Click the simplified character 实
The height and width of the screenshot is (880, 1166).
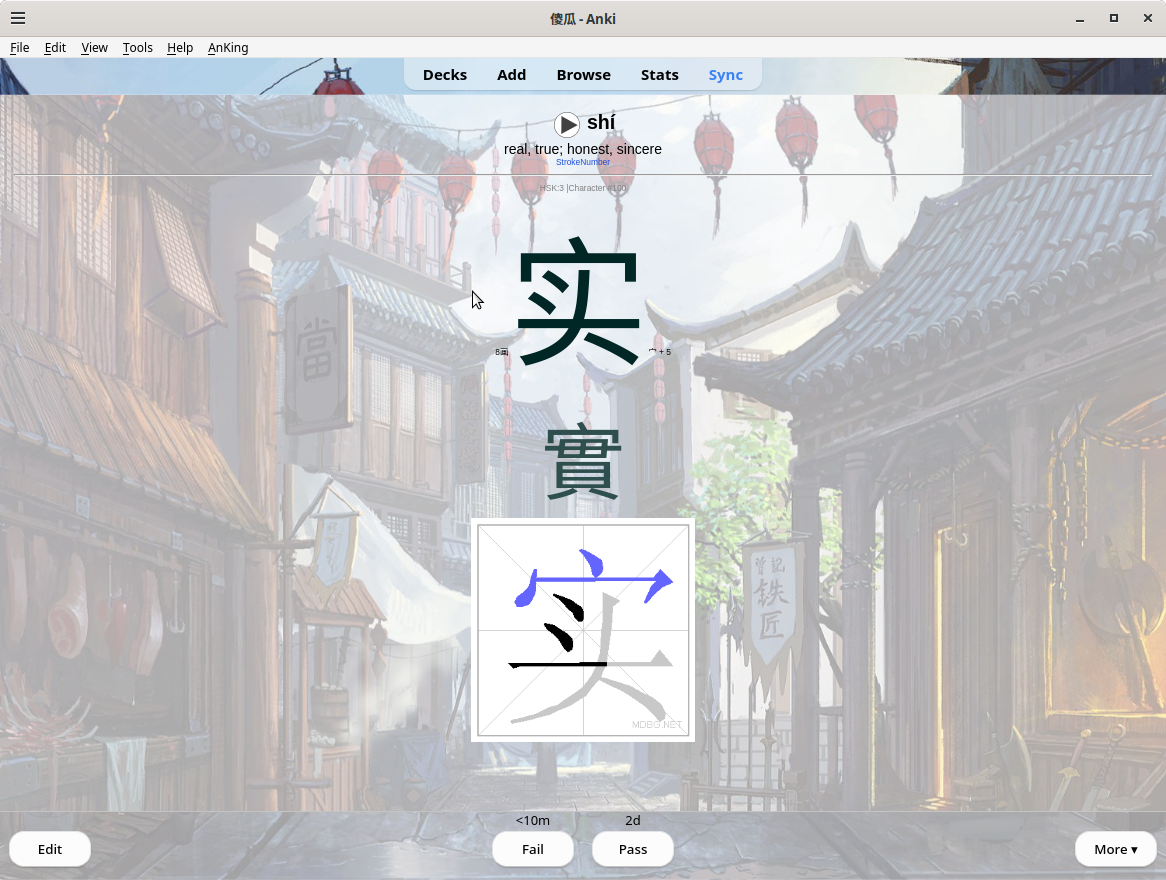pos(579,301)
